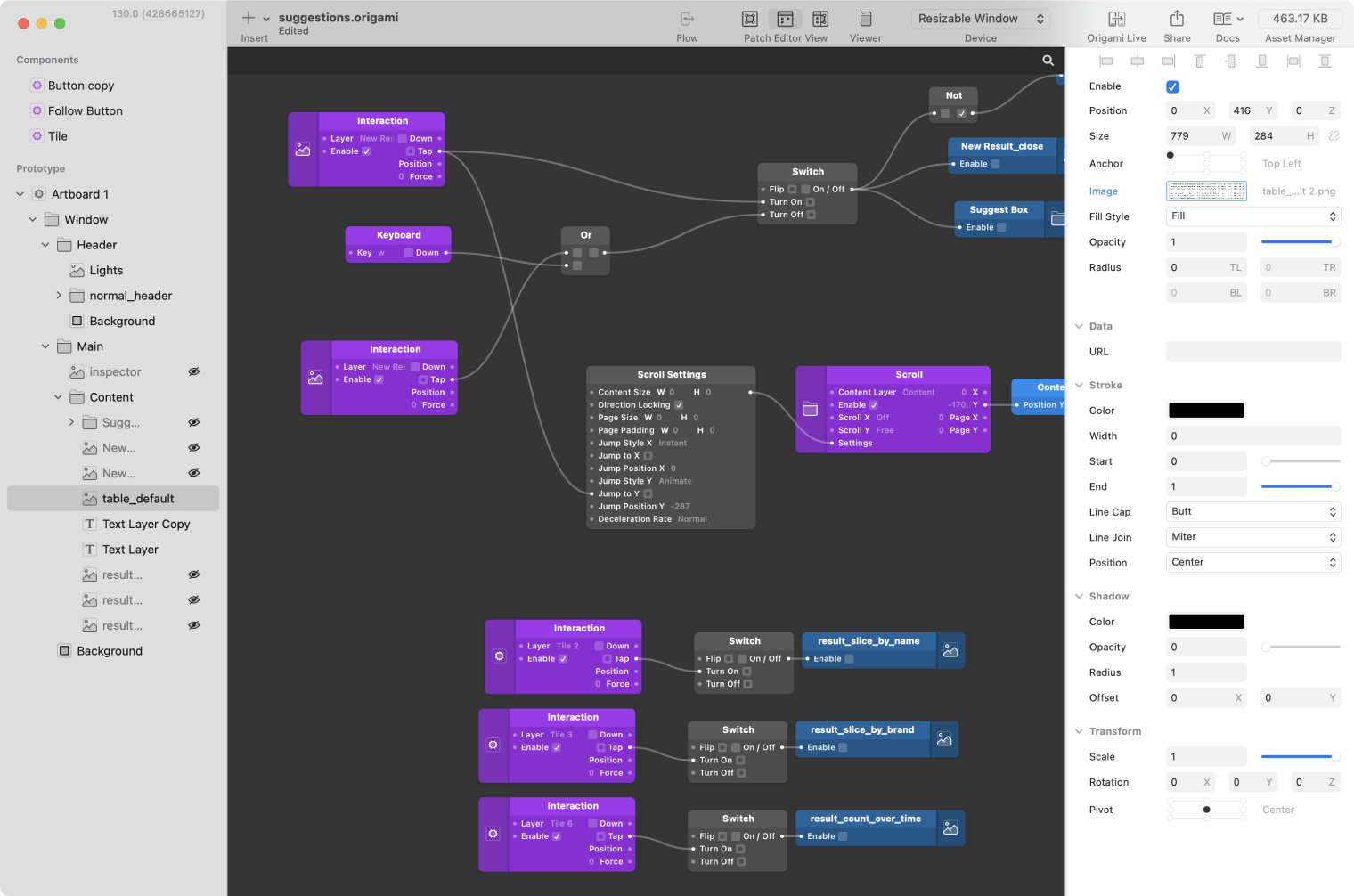This screenshot has width=1354, height=896.
Task: Distribute layers vertically icon
Action: [x=1325, y=61]
